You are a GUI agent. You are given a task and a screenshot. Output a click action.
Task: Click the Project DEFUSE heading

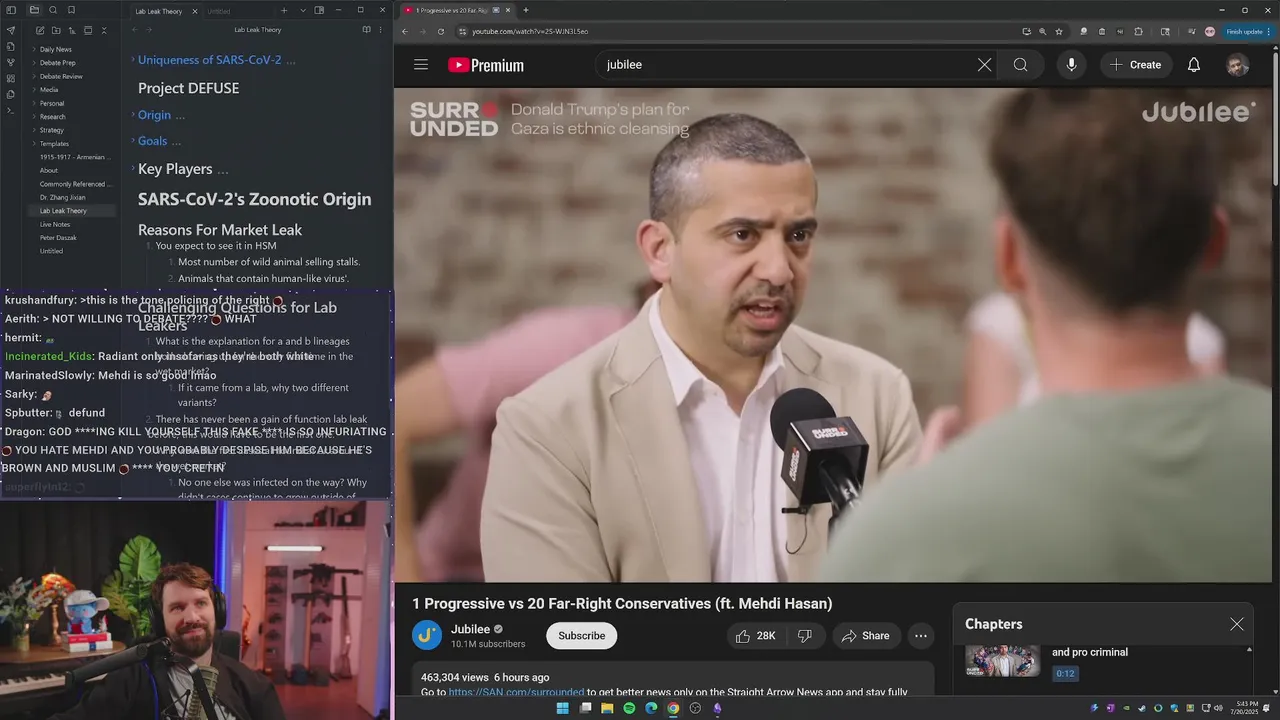188,88
